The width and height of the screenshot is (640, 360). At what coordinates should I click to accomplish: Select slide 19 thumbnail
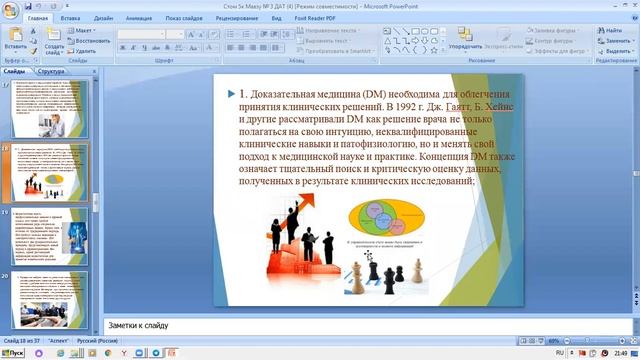coord(49,237)
